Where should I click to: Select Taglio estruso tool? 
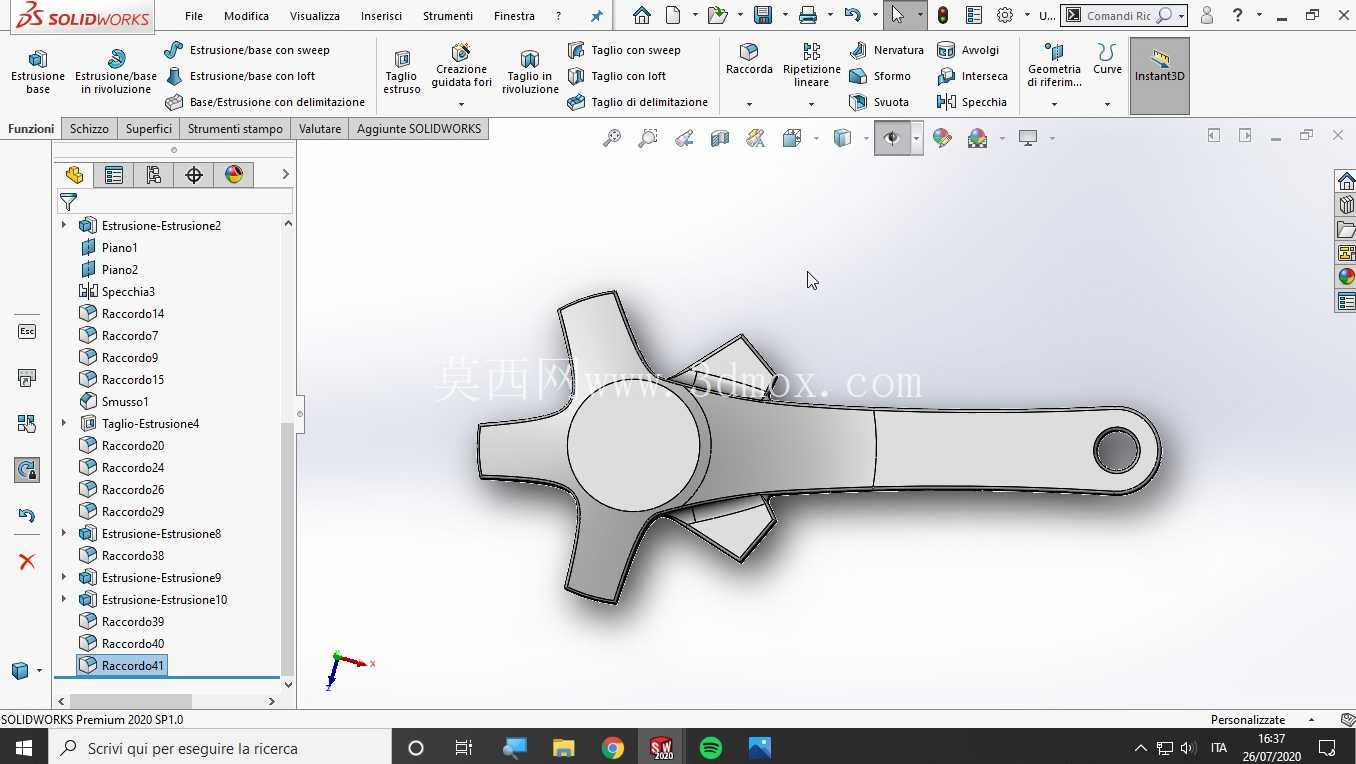[x=402, y=71]
